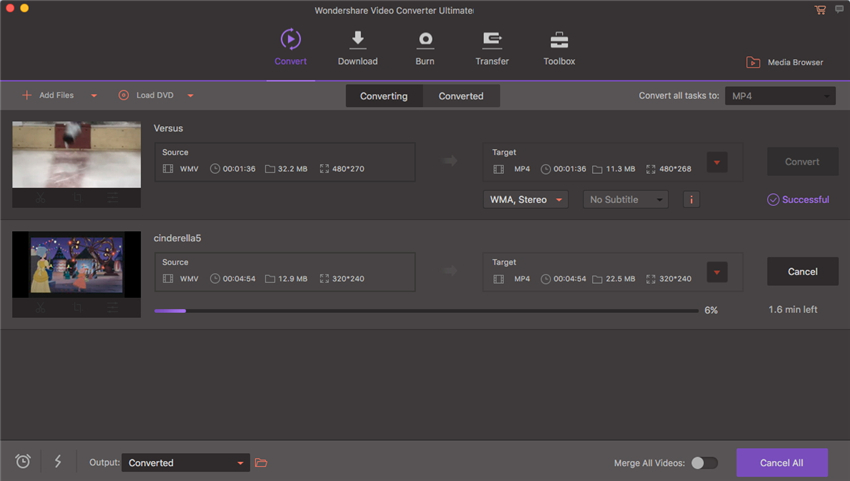Click the feedback chat icon

(x=839, y=9)
